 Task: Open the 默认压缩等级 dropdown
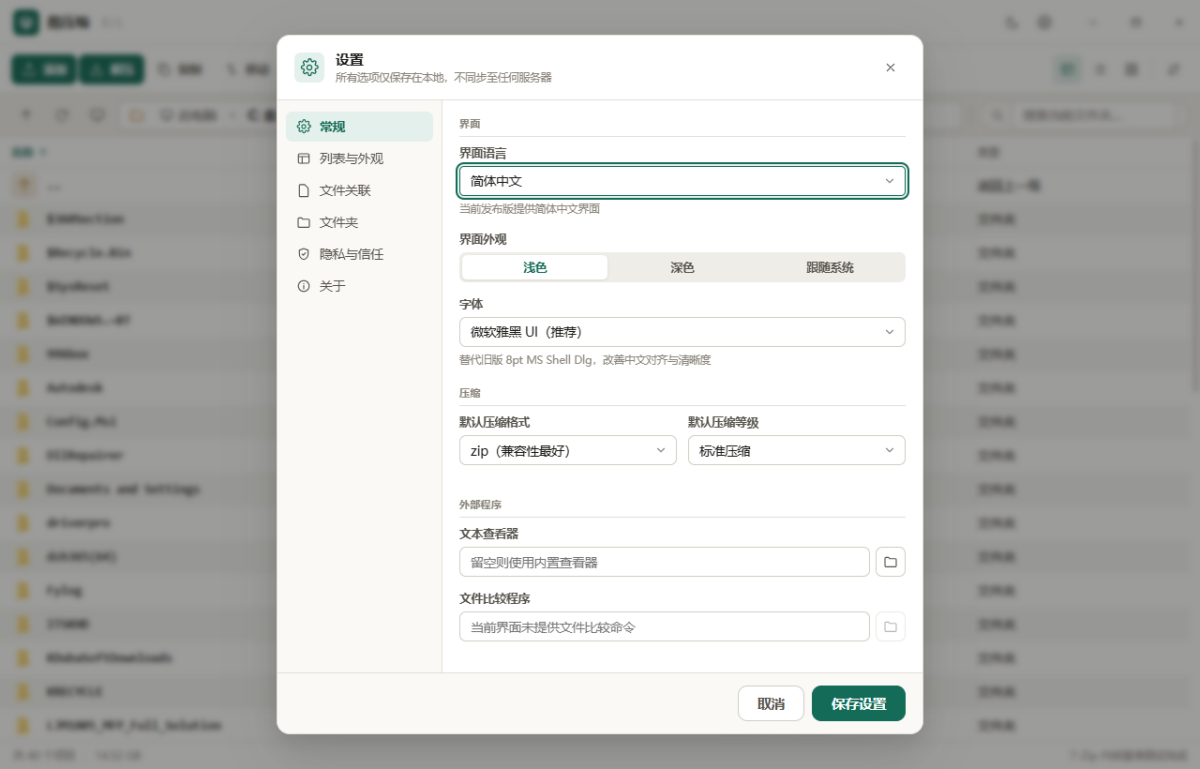click(797, 450)
